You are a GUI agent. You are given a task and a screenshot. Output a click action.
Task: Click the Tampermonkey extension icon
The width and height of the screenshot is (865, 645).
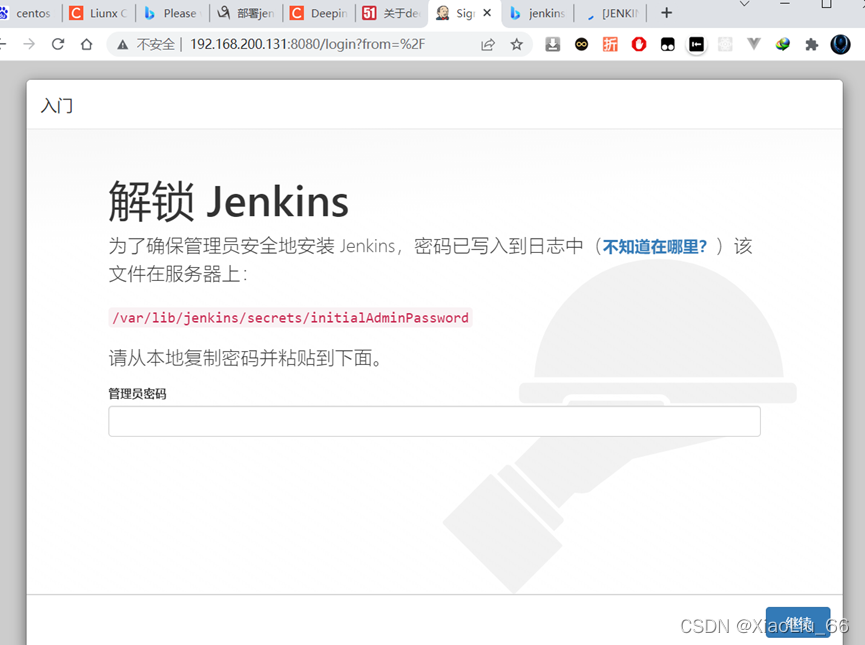pos(668,44)
